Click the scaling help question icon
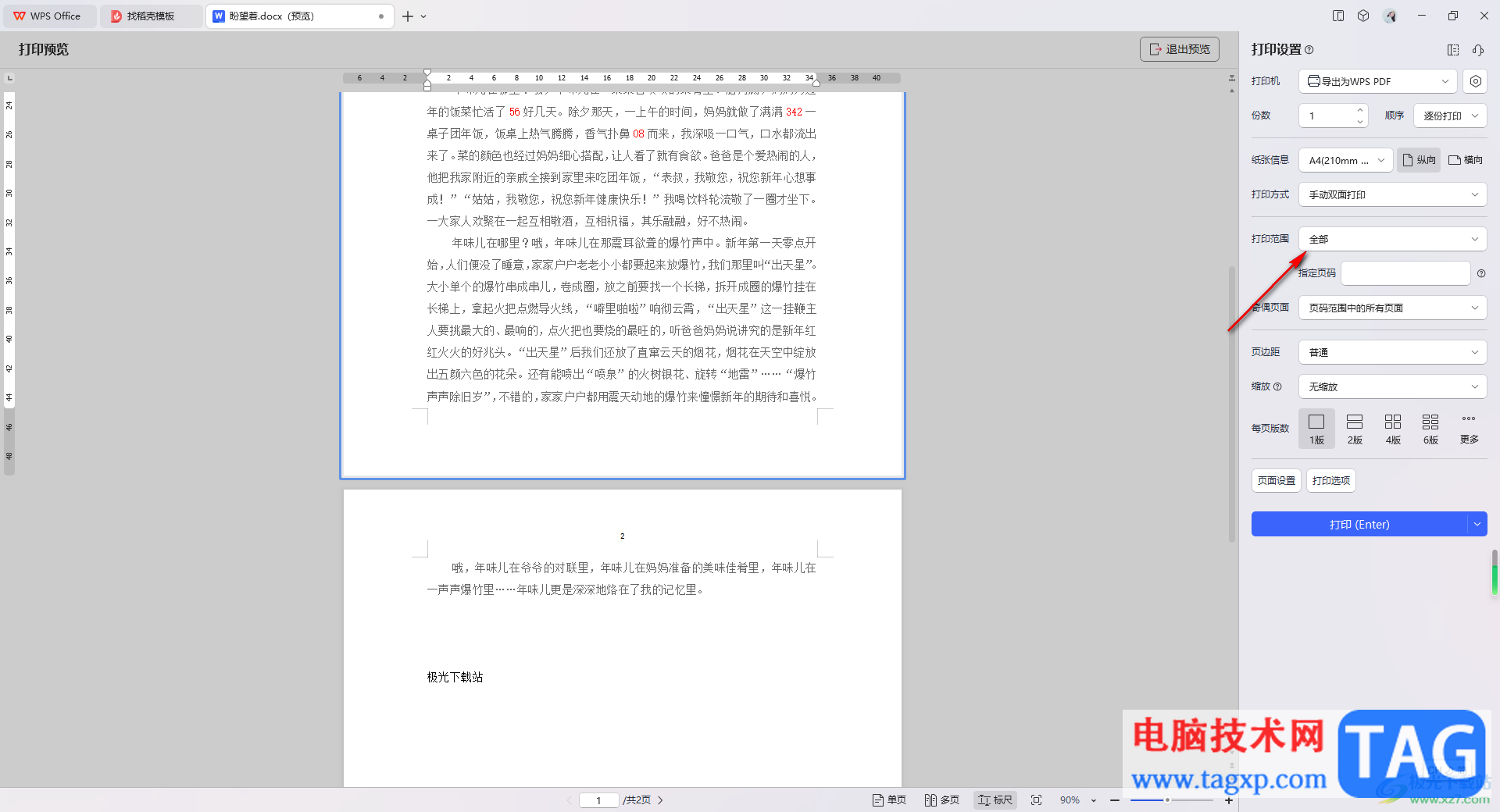The height and width of the screenshot is (812, 1500). pyautogui.click(x=1277, y=386)
